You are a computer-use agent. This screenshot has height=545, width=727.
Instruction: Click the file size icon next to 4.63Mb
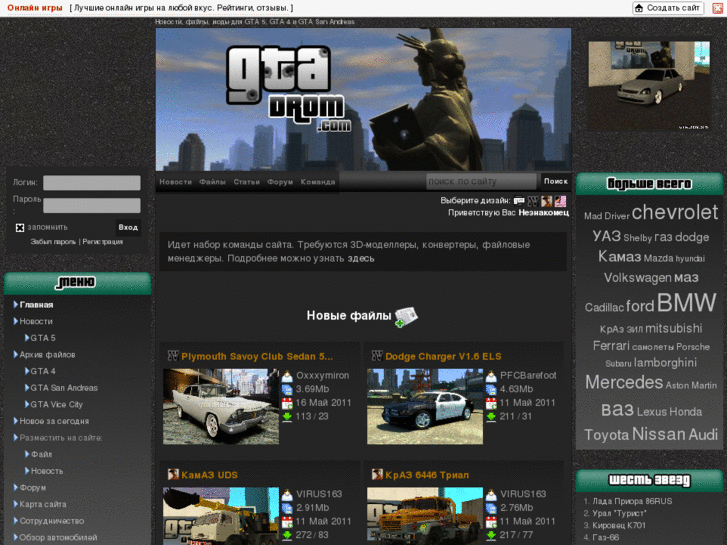tap(491, 389)
